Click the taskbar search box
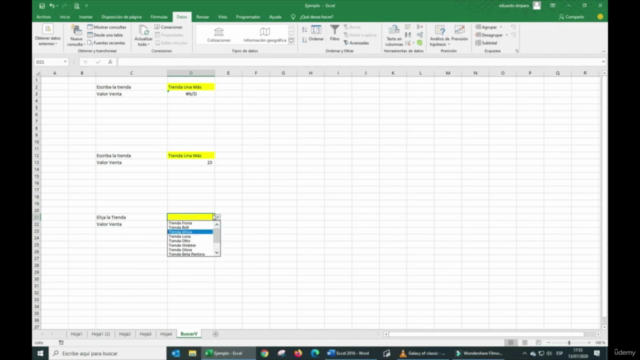 point(107,353)
